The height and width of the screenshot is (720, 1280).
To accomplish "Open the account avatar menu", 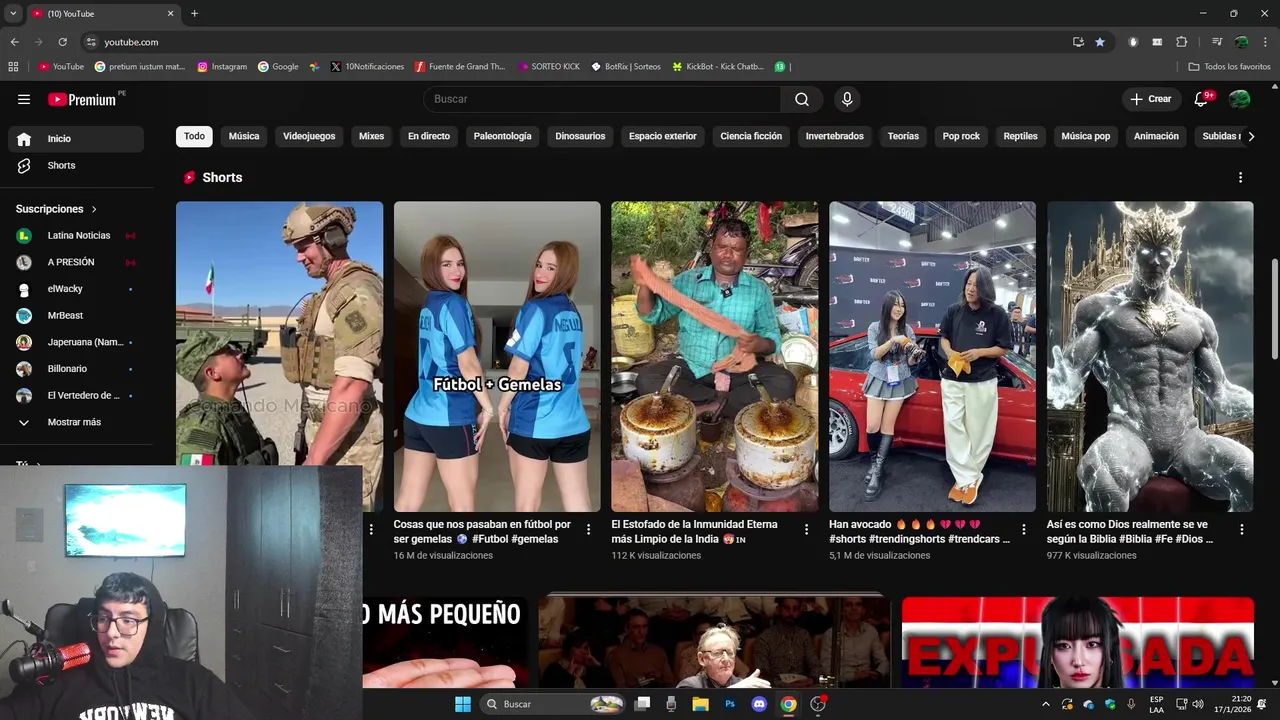I will click(x=1239, y=99).
